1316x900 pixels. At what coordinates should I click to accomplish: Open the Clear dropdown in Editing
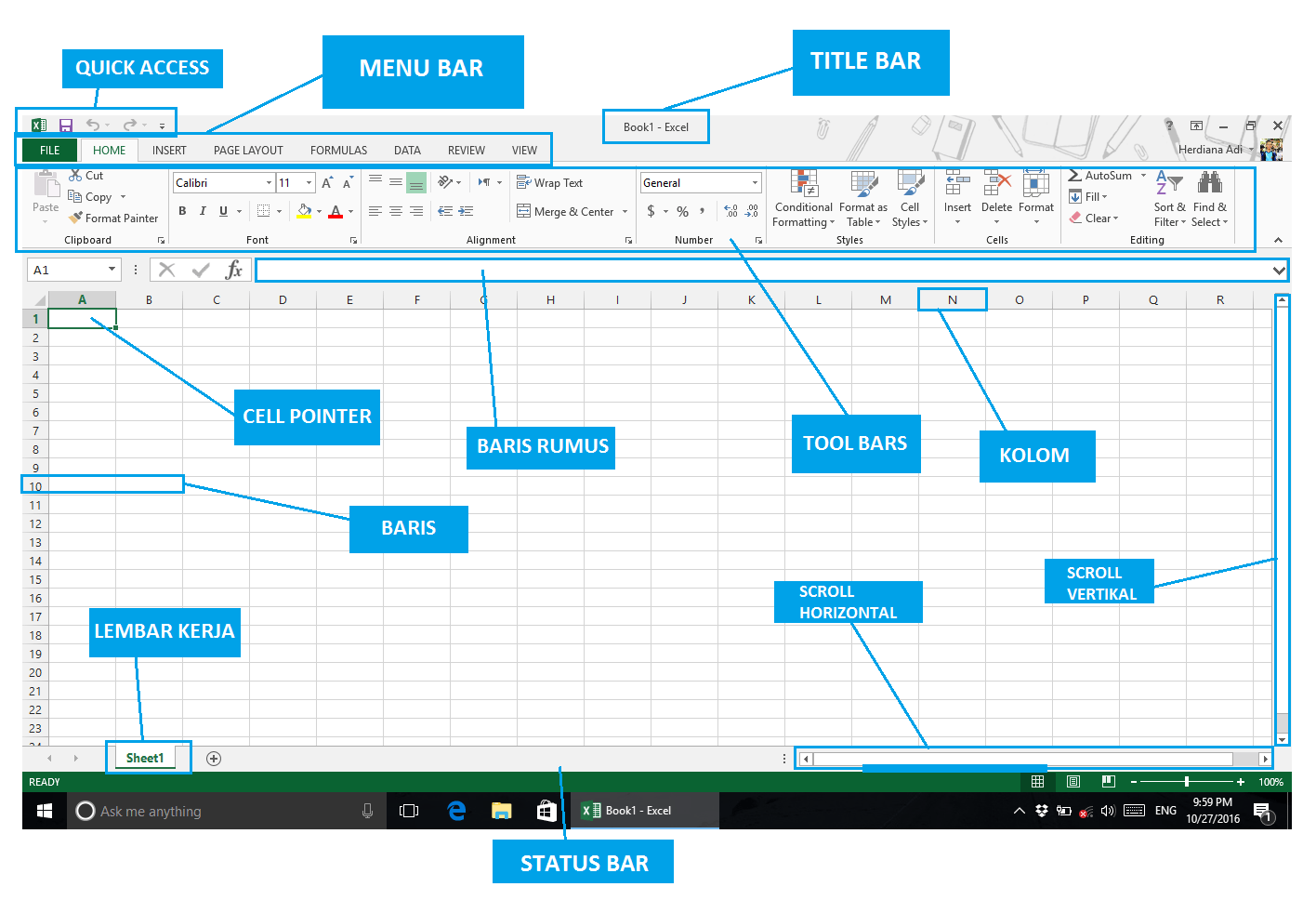click(x=1093, y=218)
